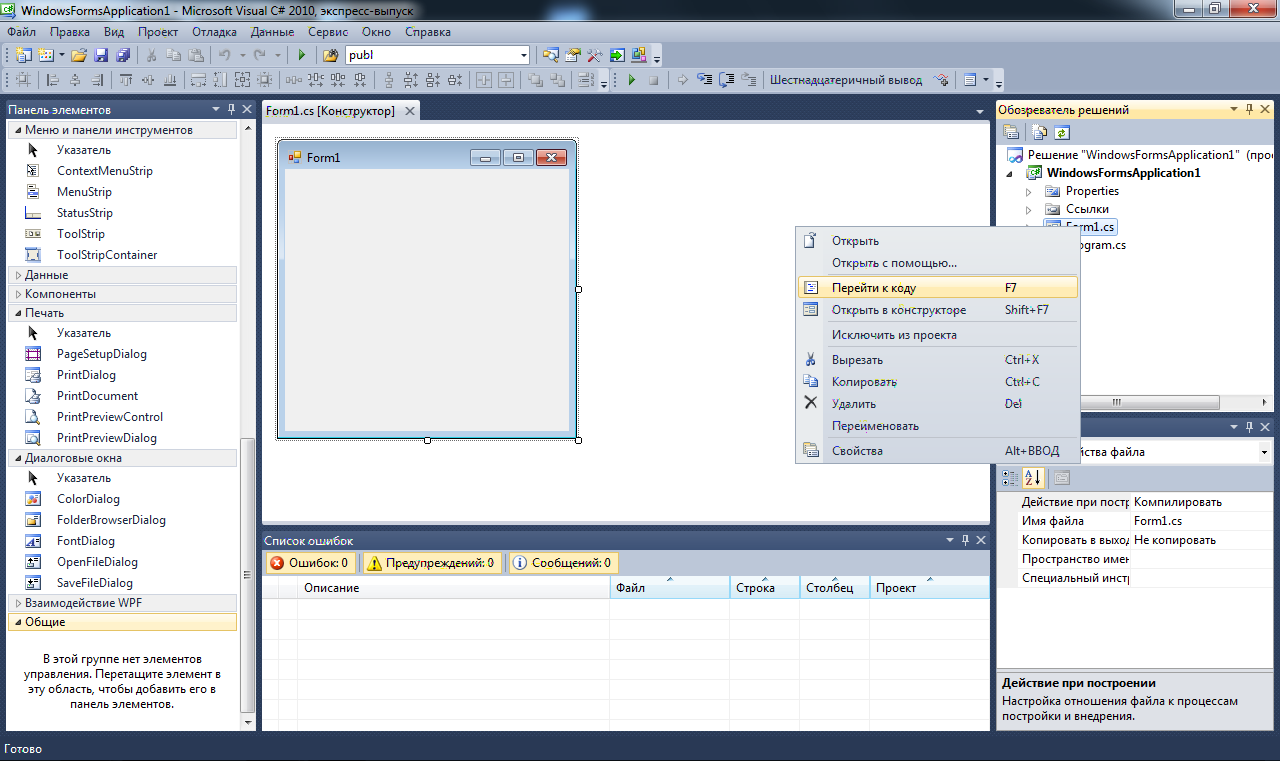This screenshot has width=1281, height=761.
Task: Click the Make Same Width layout icon
Action: 197,80
